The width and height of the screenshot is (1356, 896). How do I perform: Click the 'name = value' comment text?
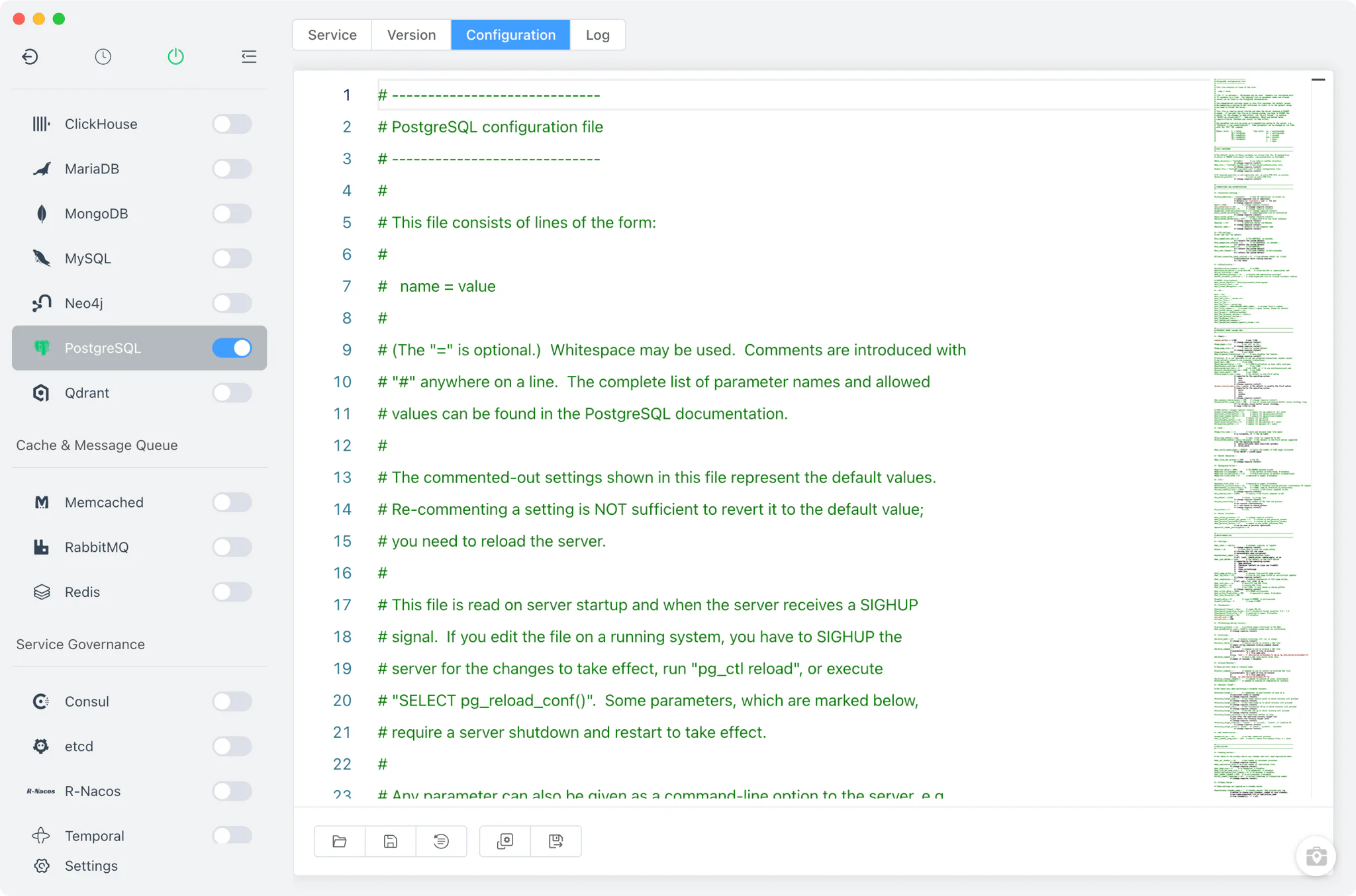click(x=448, y=287)
